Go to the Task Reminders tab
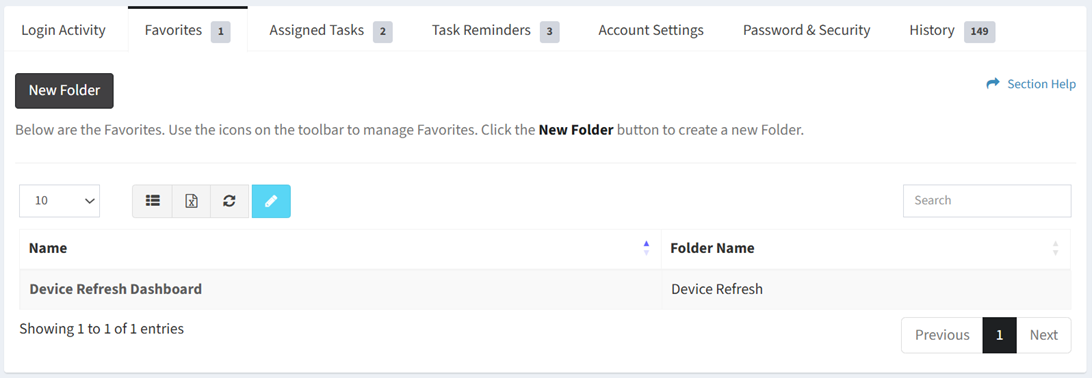 pyautogui.click(x=495, y=31)
